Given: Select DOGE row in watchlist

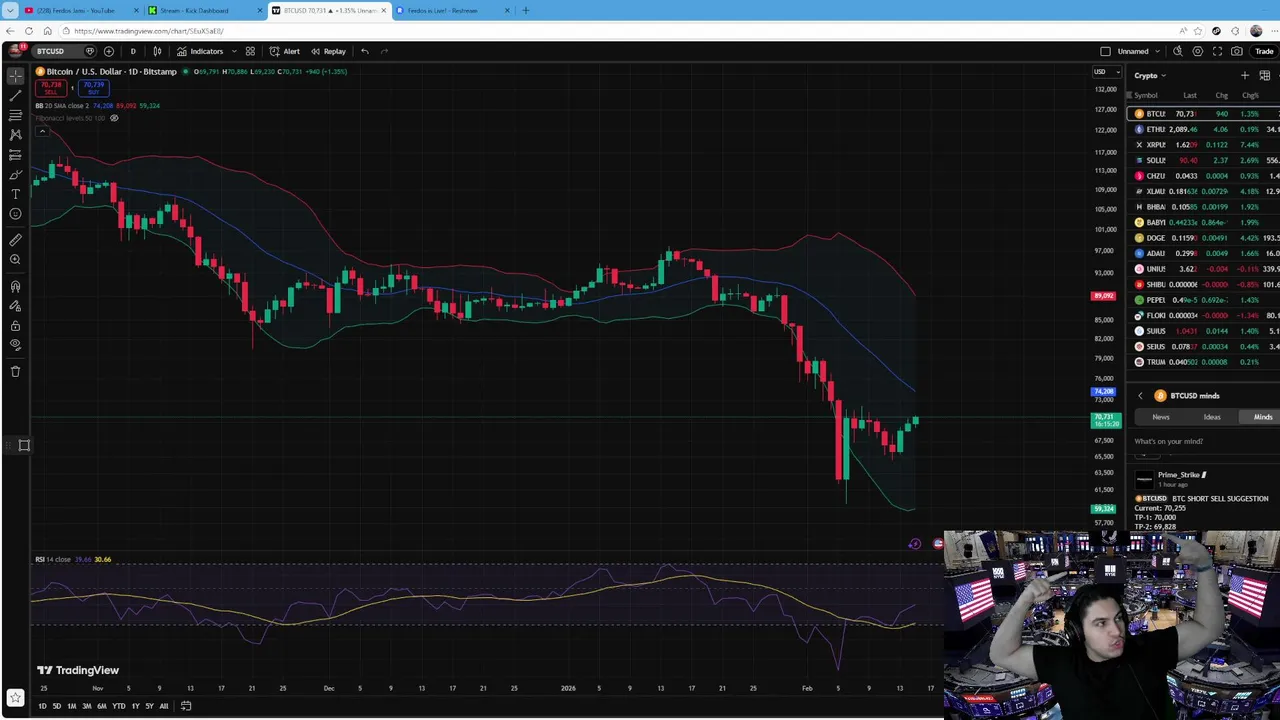Looking at the screenshot, I should (x=1204, y=238).
